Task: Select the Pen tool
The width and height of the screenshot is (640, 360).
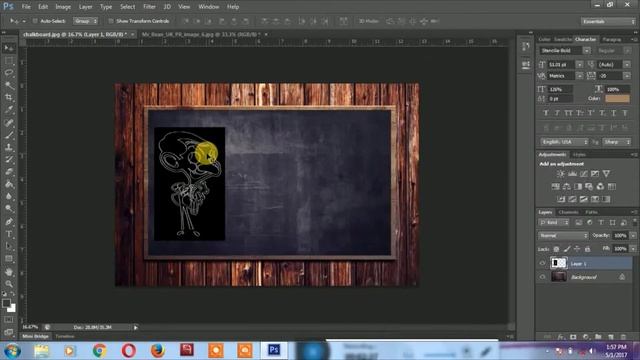Action: click(x=9, y=222)
